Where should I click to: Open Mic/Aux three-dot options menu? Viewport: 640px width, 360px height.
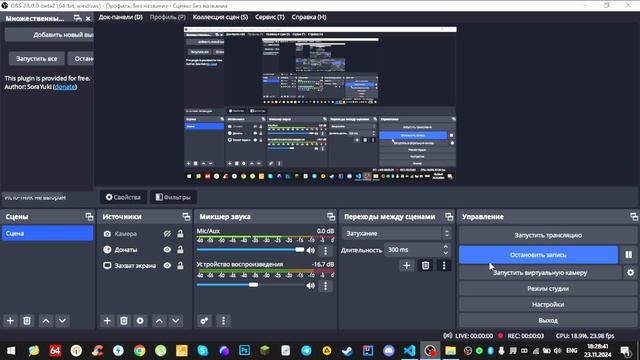point(325,251)
